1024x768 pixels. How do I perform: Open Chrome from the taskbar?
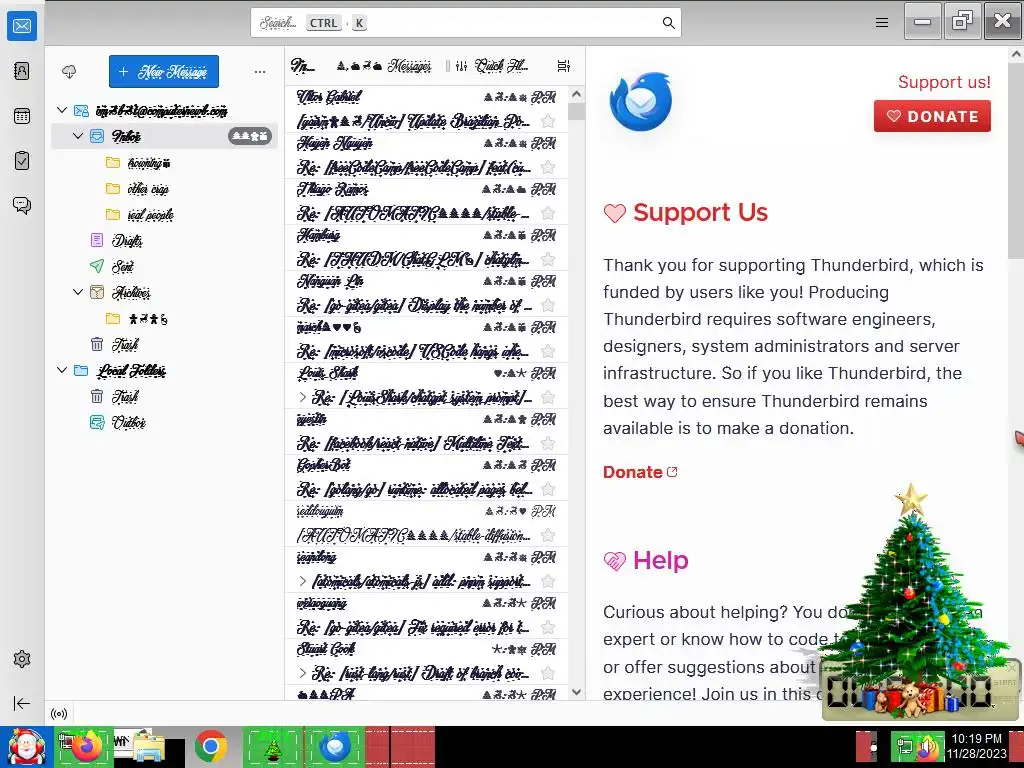[210, 746]
